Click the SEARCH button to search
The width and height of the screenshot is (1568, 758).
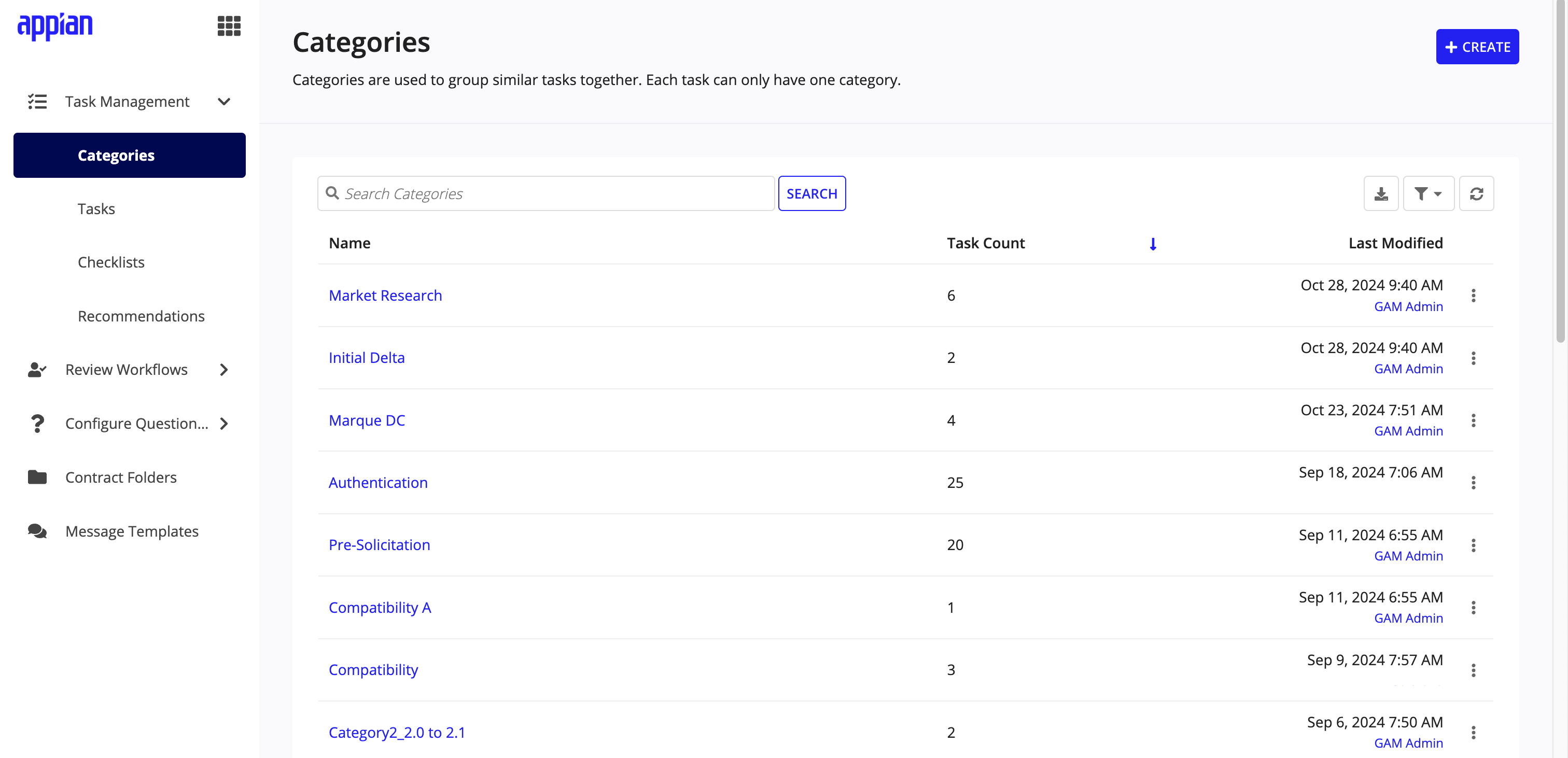pos(812,193)
